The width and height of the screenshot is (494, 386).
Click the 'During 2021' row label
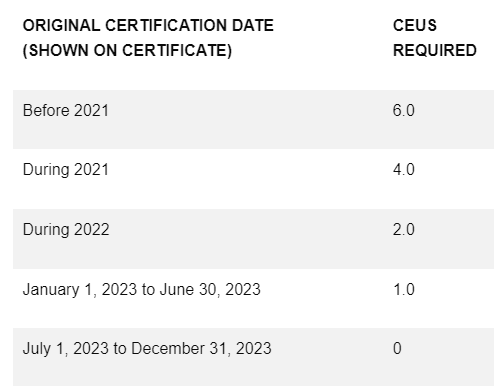(x=66, y=170)
